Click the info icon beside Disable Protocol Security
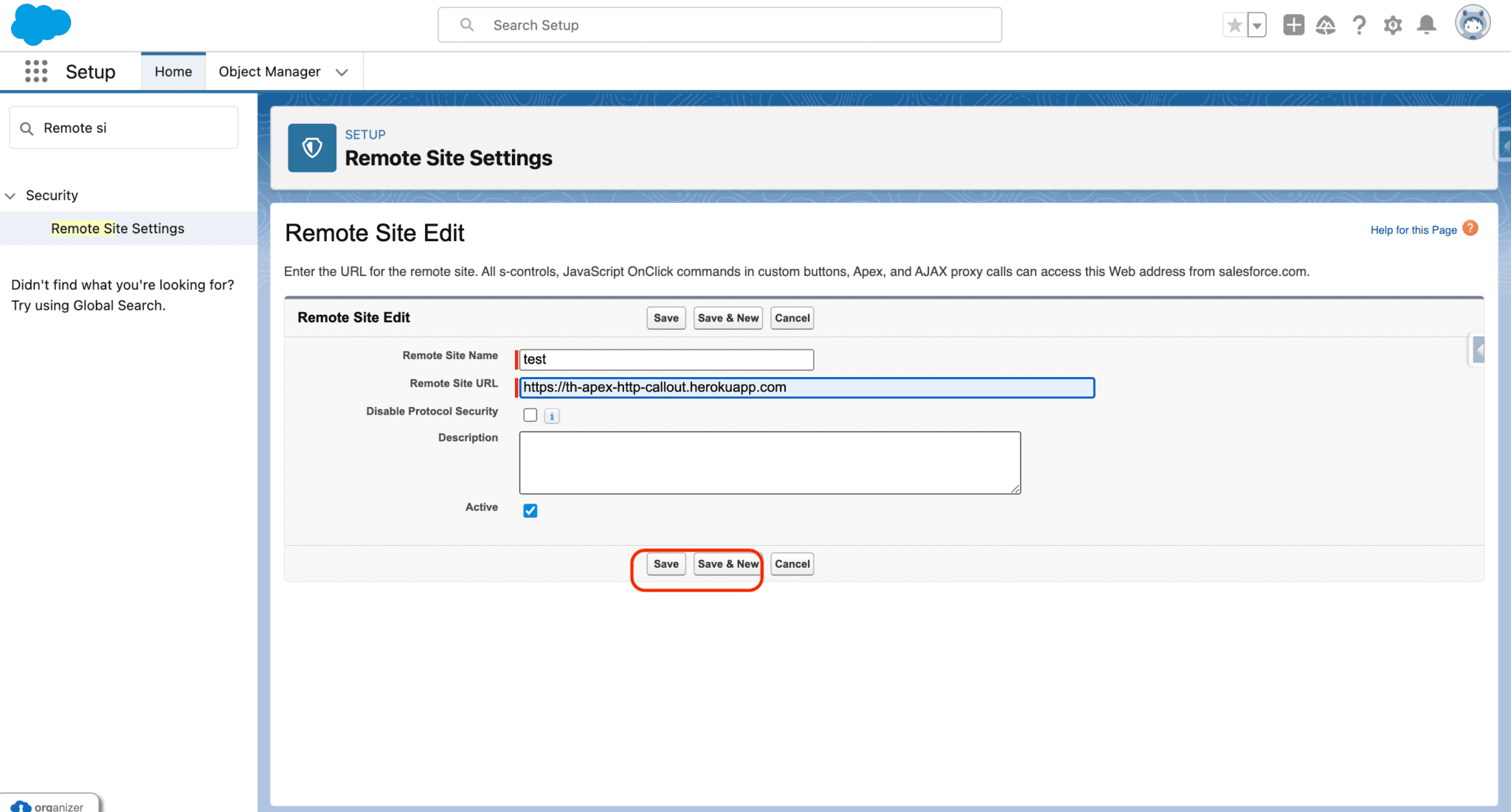 551,415
